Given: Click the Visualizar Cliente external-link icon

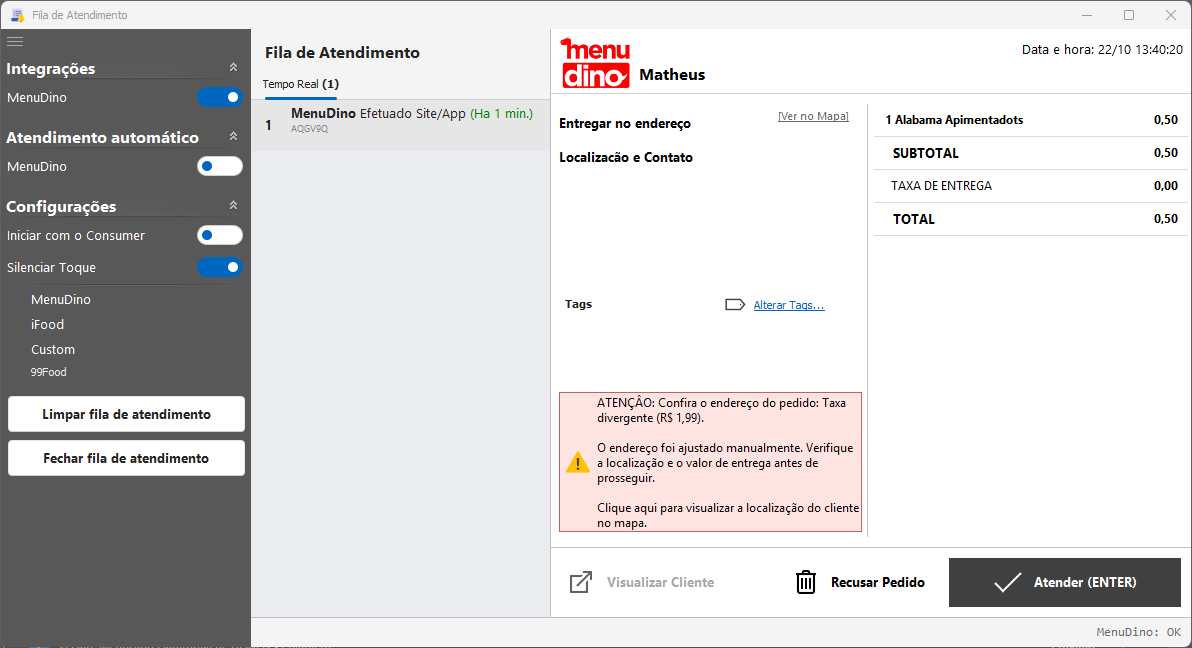Looking at the screenshot, I should [x=581, y=582].
